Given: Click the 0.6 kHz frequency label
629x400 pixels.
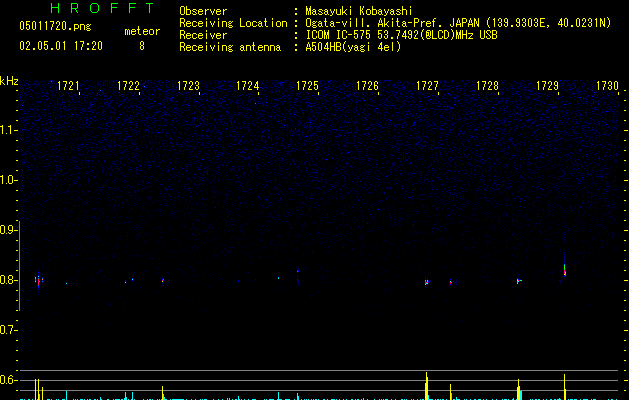Looking at the screenshot, I should point(8,380).
